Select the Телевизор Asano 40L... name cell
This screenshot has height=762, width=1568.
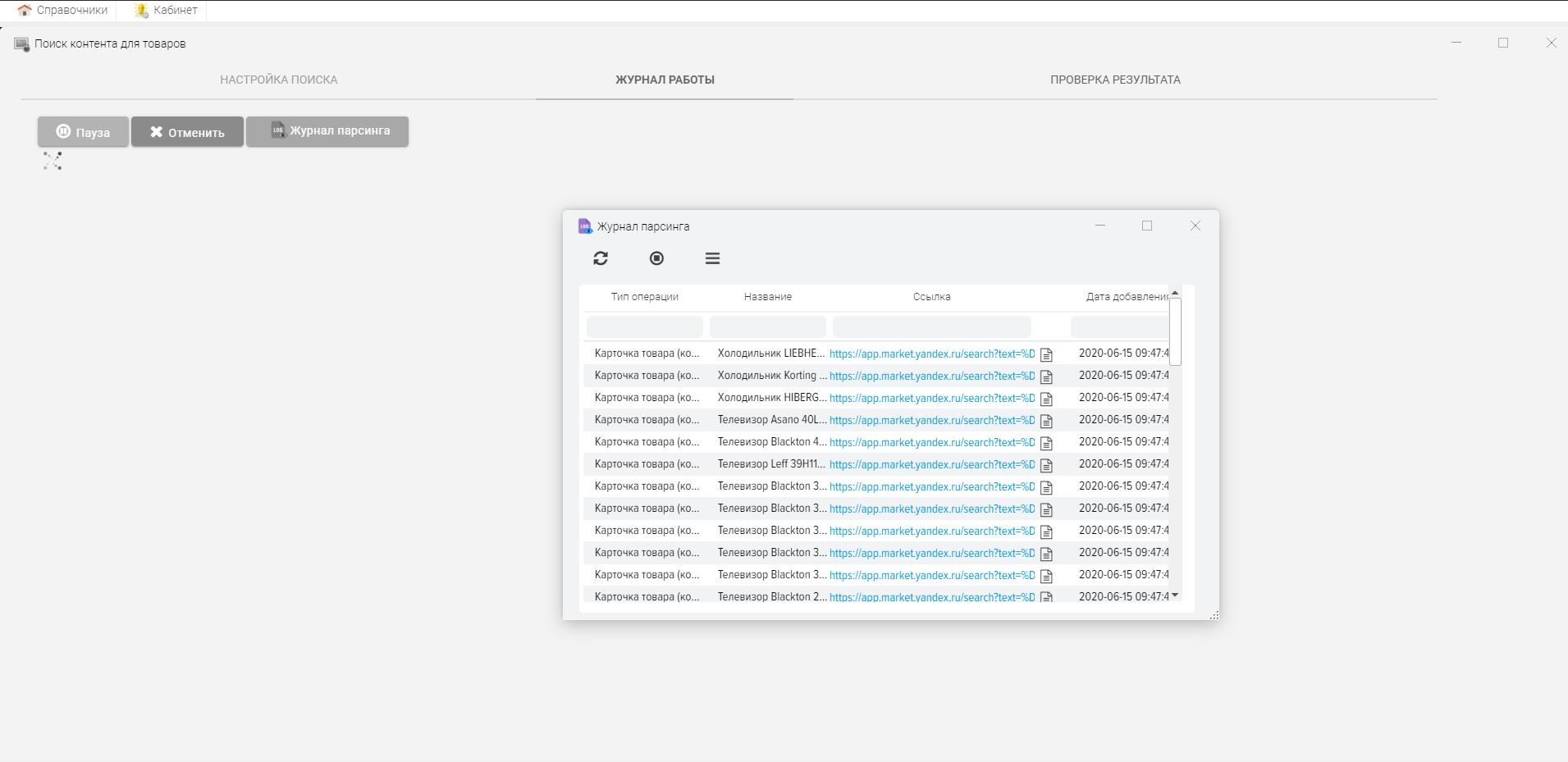pos(771,420)
